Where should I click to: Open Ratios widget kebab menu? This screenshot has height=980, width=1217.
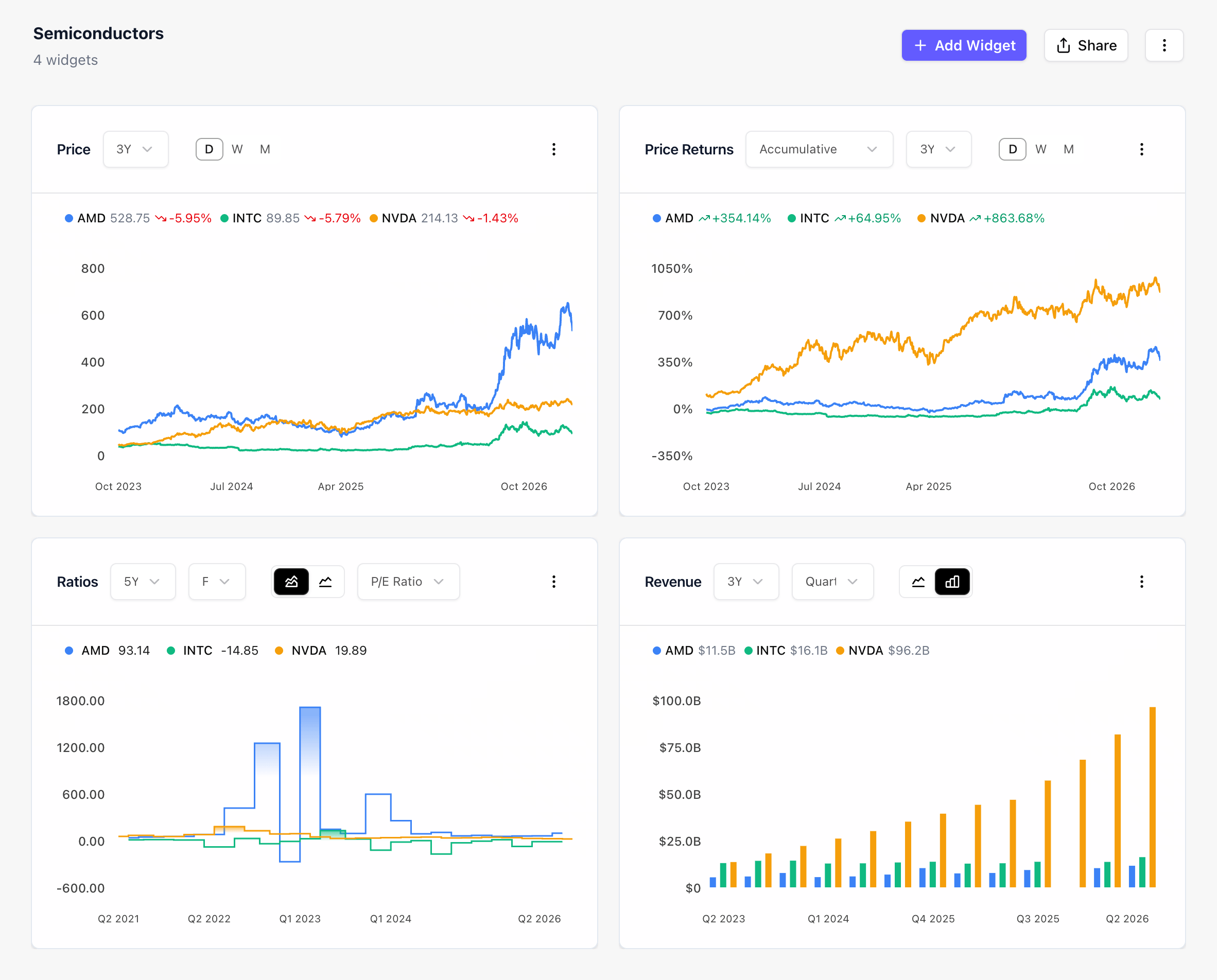tap(554, 582)
